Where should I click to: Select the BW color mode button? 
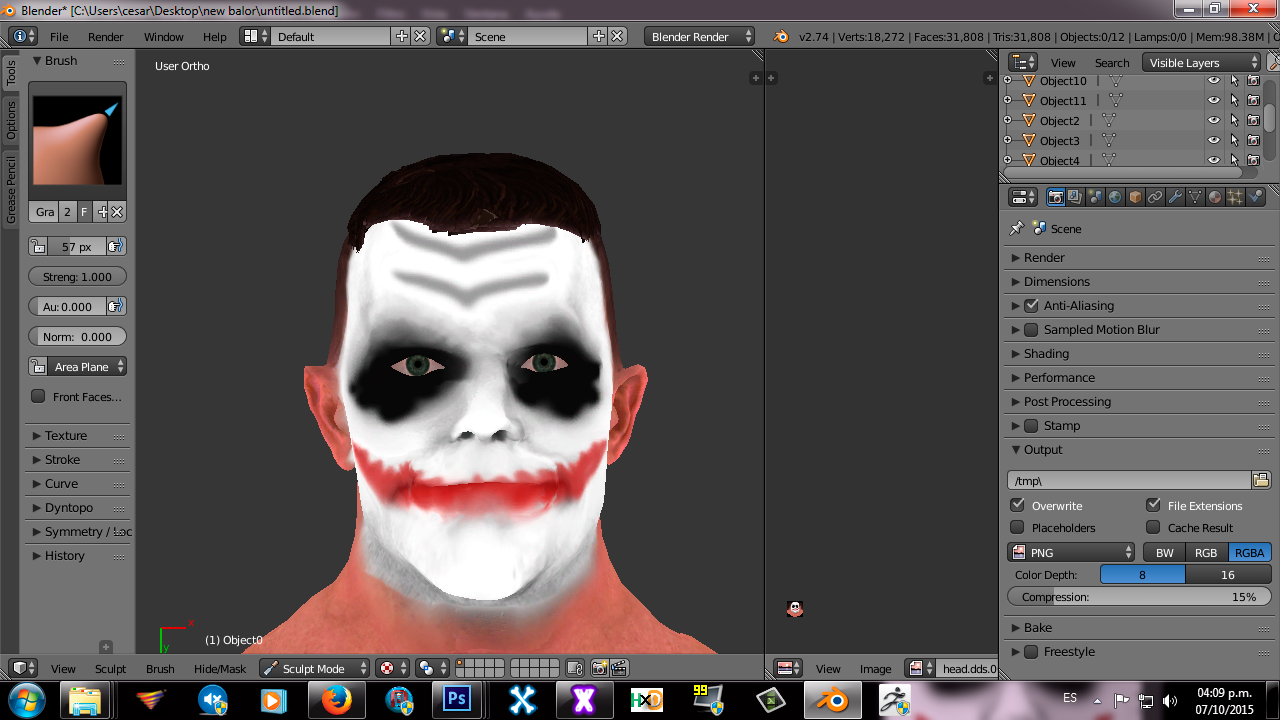click(1165, 552)
